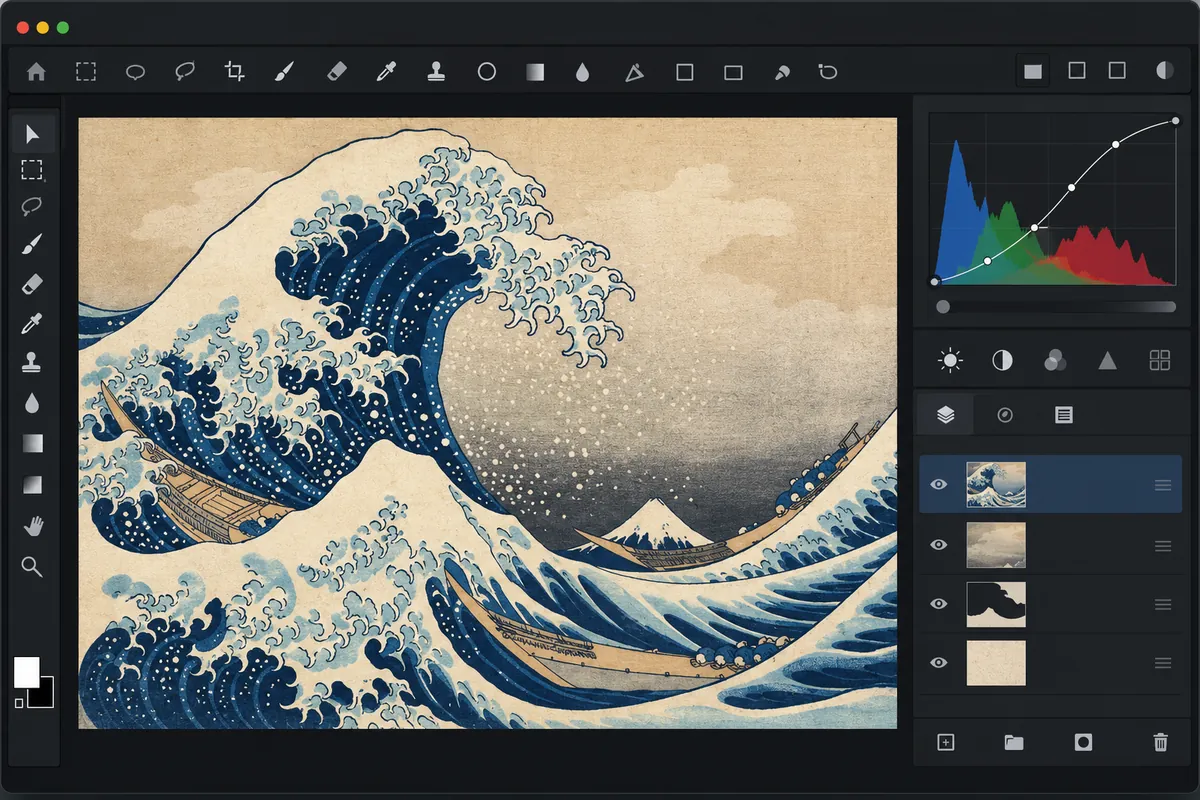Toggle the eye on the plain beige layer
Image resolution: width=1200 pixels, height=800 pixels.
938,662
